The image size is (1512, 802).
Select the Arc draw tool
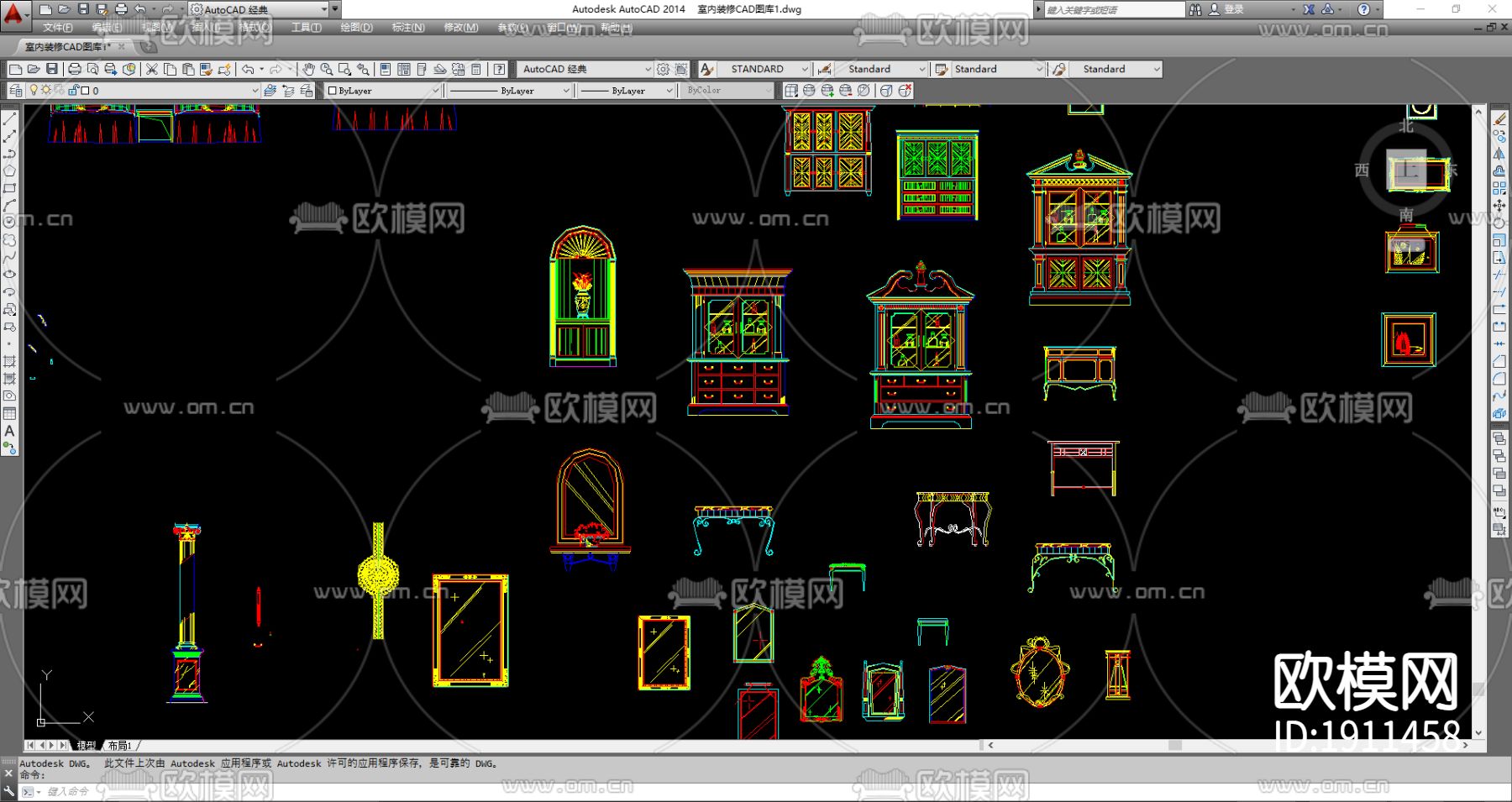10,205
